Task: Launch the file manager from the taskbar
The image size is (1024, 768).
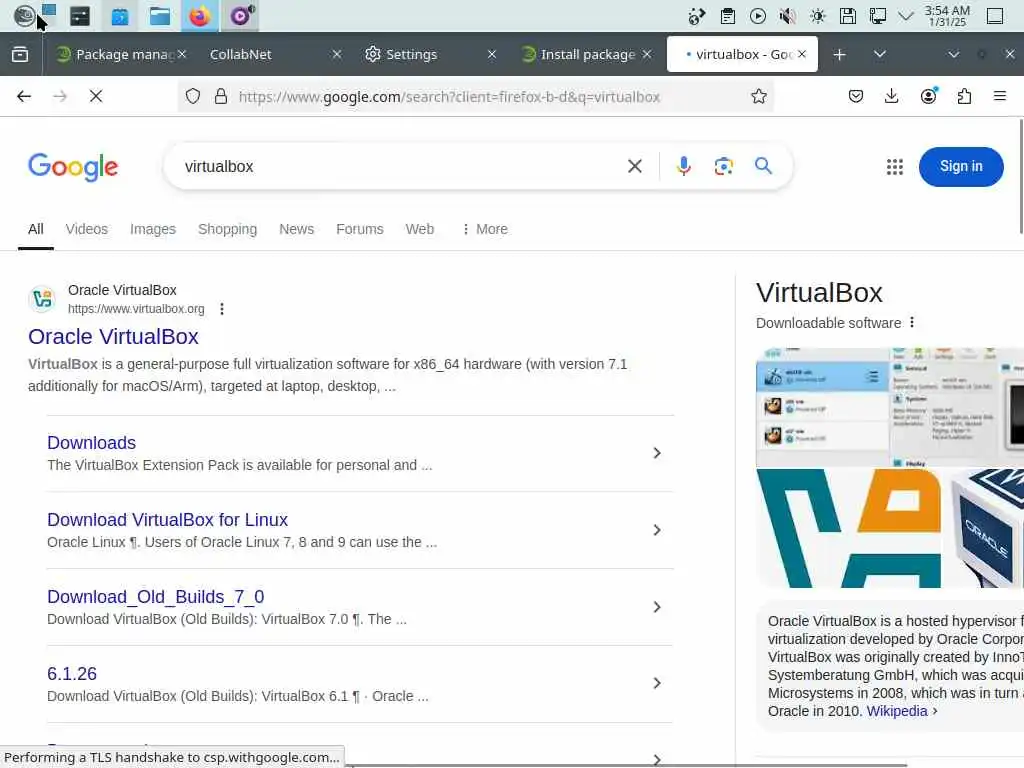Action: pyautogui.click(x=159, y=16)
